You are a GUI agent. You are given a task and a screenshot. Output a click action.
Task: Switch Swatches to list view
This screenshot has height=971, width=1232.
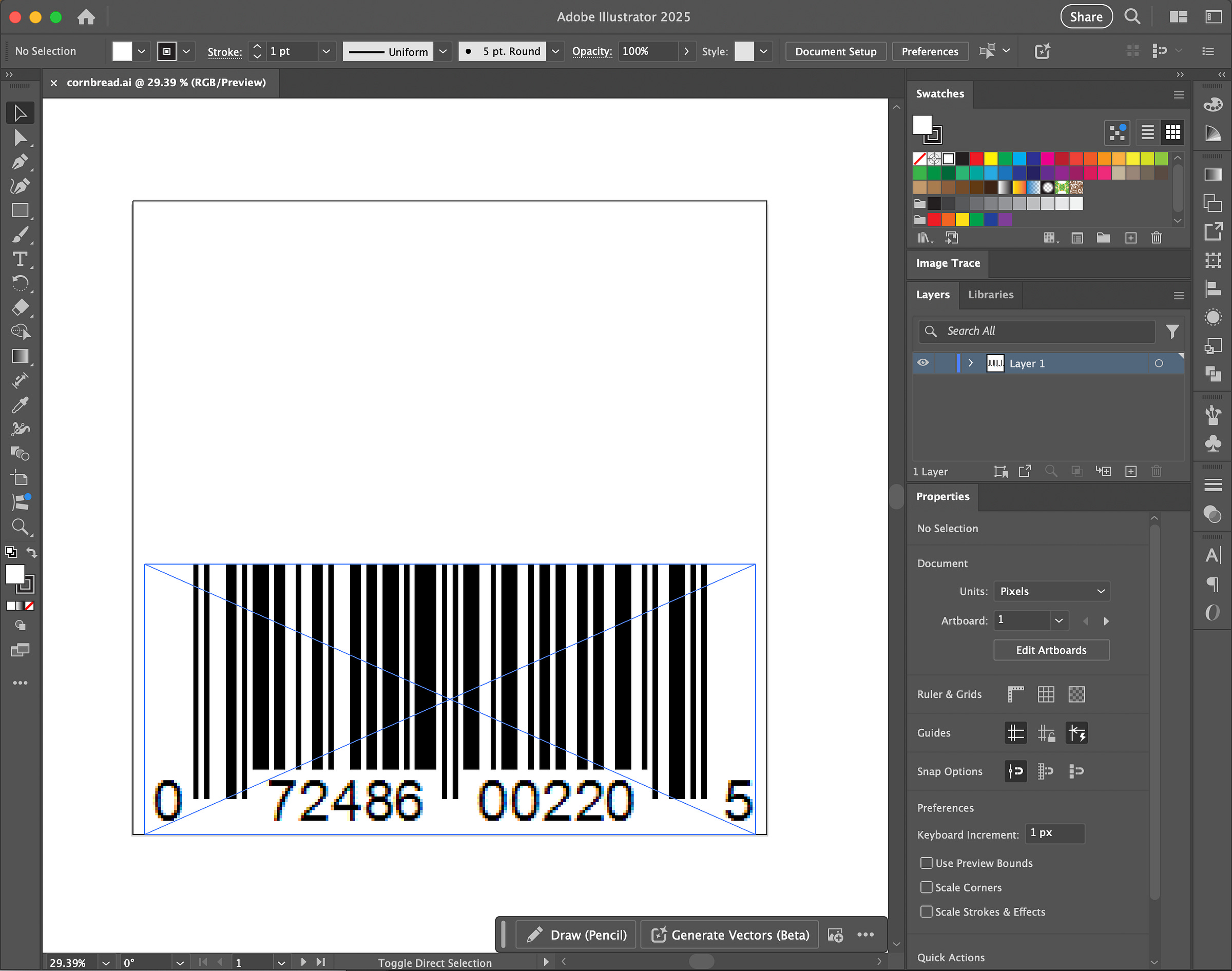point(1147,132)
